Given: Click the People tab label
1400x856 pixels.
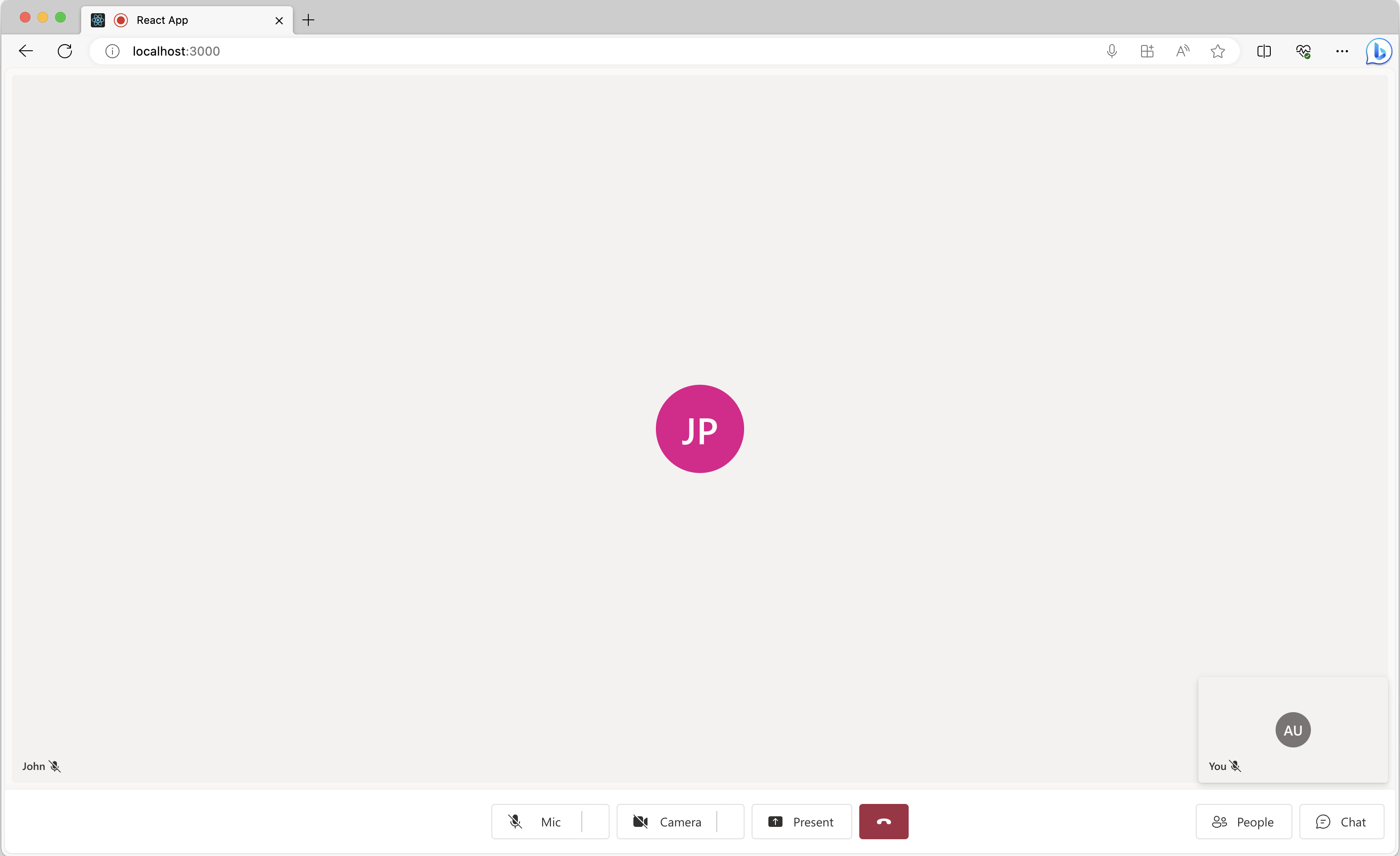Looking at the screenshot, I should (x=1254, y=822).
